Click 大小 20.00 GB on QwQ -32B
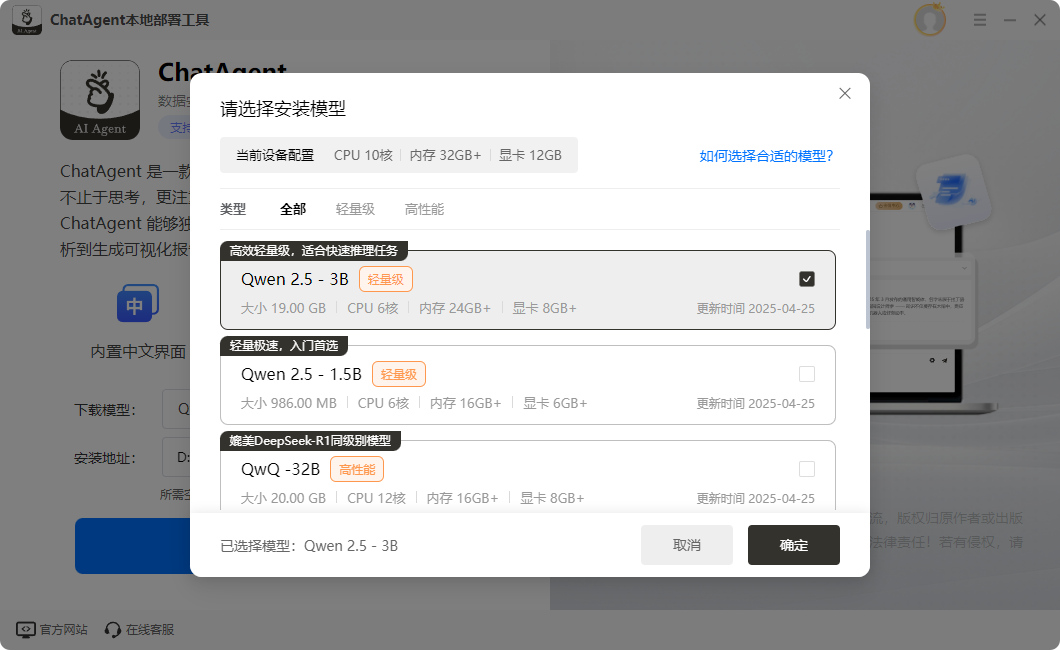This screenshot has height=650, width=1060. 283,498
